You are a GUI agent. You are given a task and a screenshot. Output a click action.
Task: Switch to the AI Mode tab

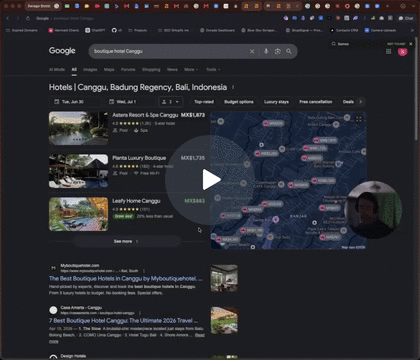57,70
